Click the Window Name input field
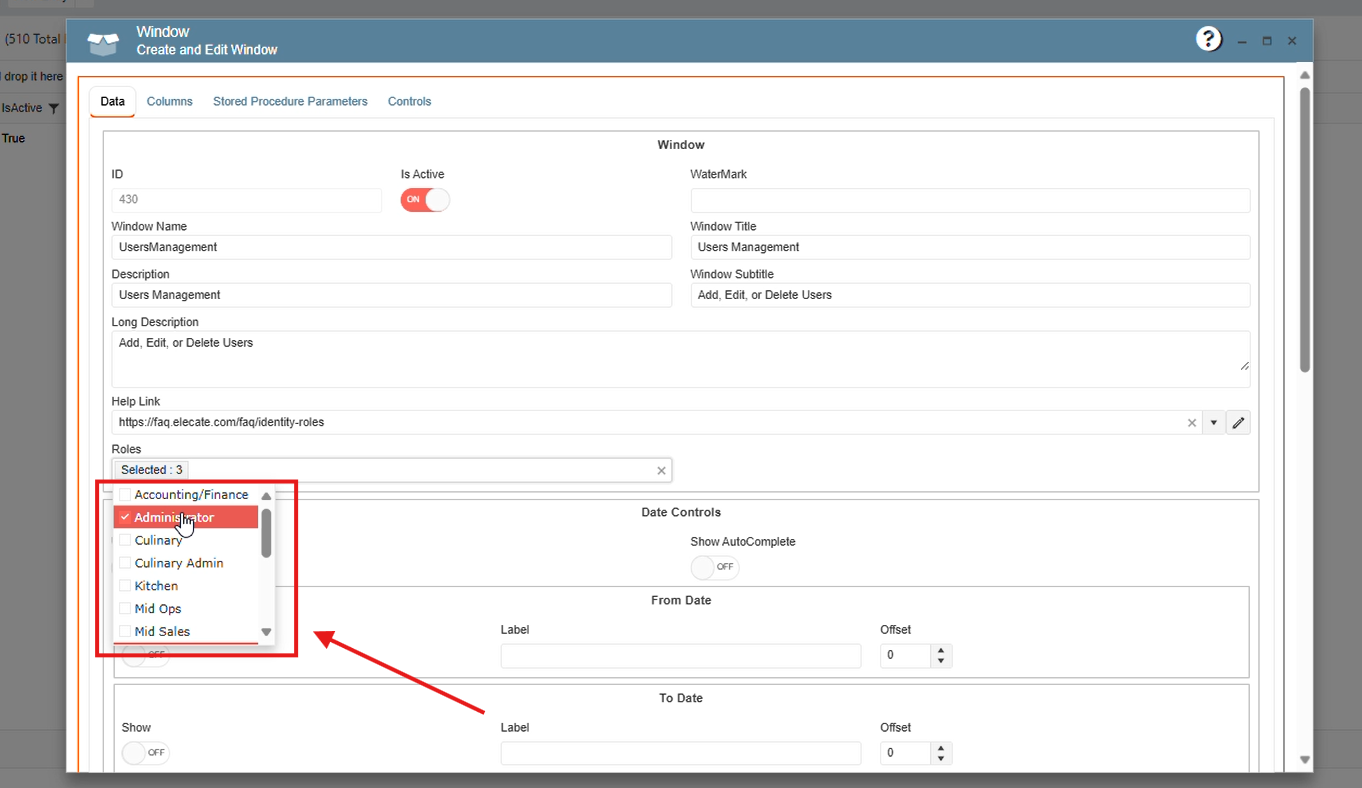Screen dimensions: 1362x788 point(391,247)
